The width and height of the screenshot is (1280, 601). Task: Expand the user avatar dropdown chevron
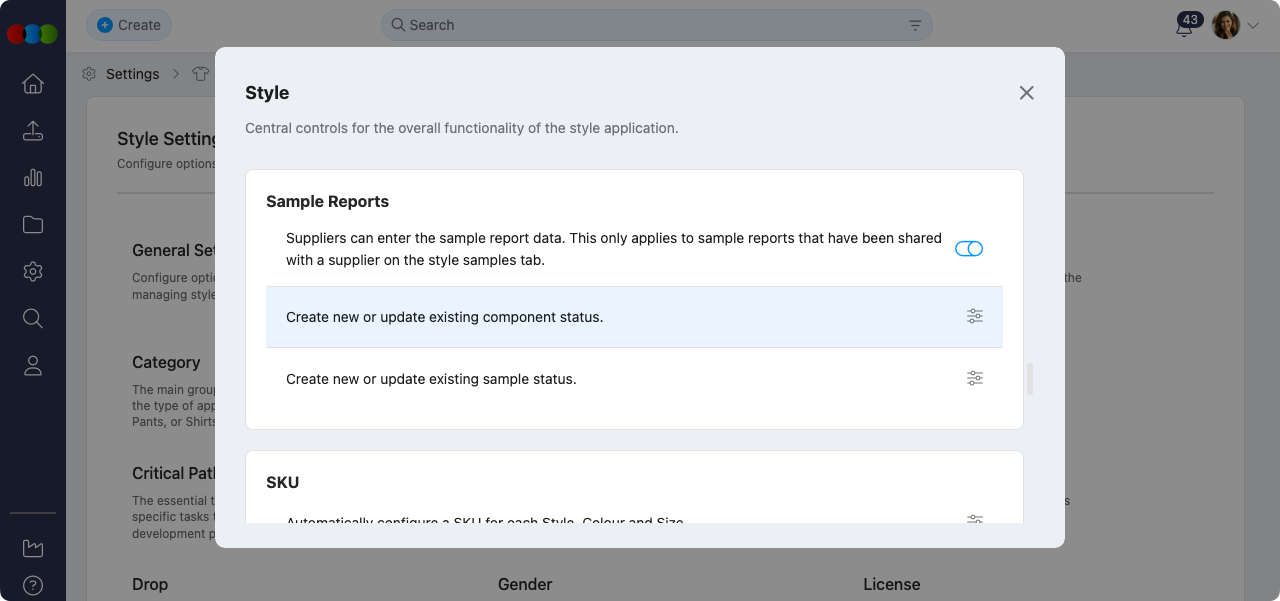pyautogui.click(x=1253, y=26)
